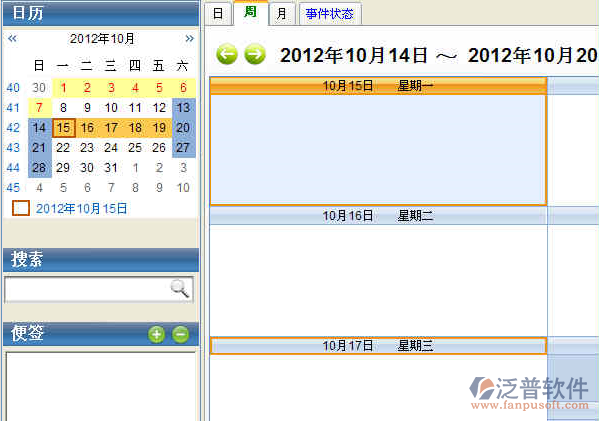Select the 周 week view tab
The width and height of the screenshot is (599, 421).
click(x=250, y=12)
